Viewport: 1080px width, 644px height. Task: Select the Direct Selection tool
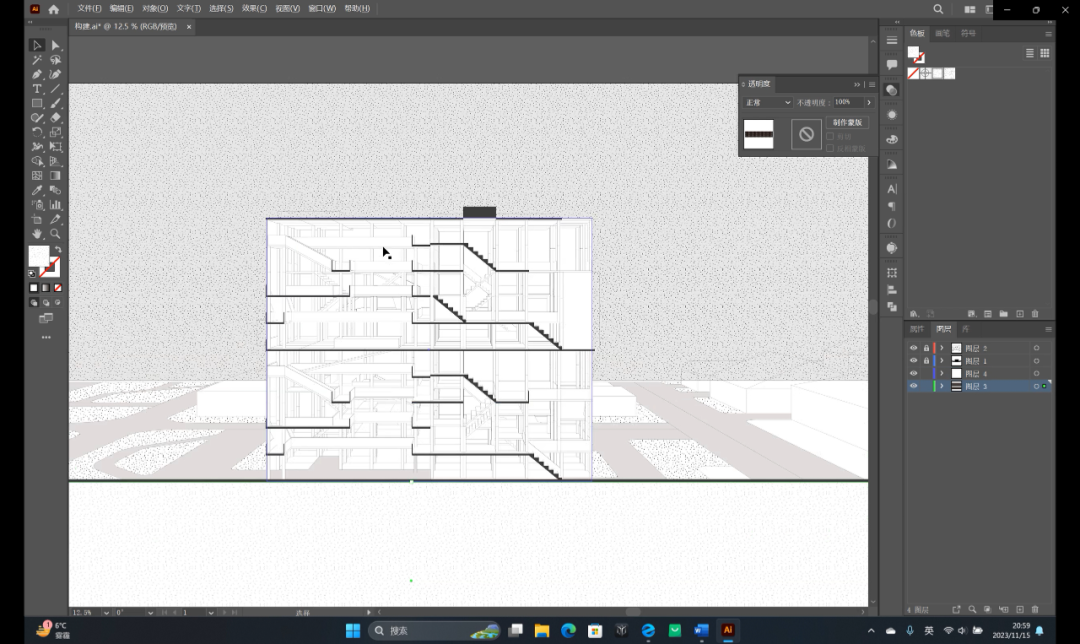pyautogui.click(x=56, y=45)
